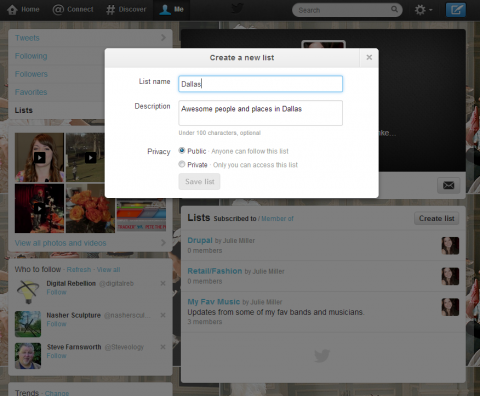This screenshot has height=396, width=480.
Task: Play the concert stage video thumbnail
Action: [39, 208]
